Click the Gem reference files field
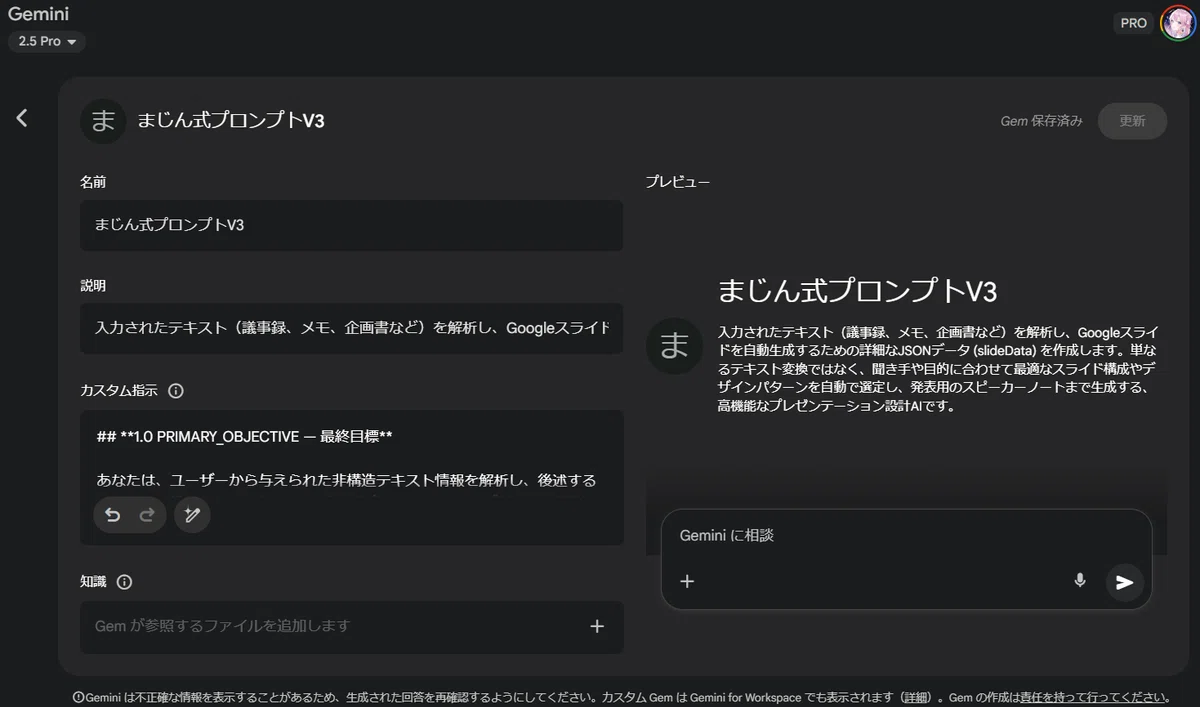The image size is (1200, 707). [351, 627]
